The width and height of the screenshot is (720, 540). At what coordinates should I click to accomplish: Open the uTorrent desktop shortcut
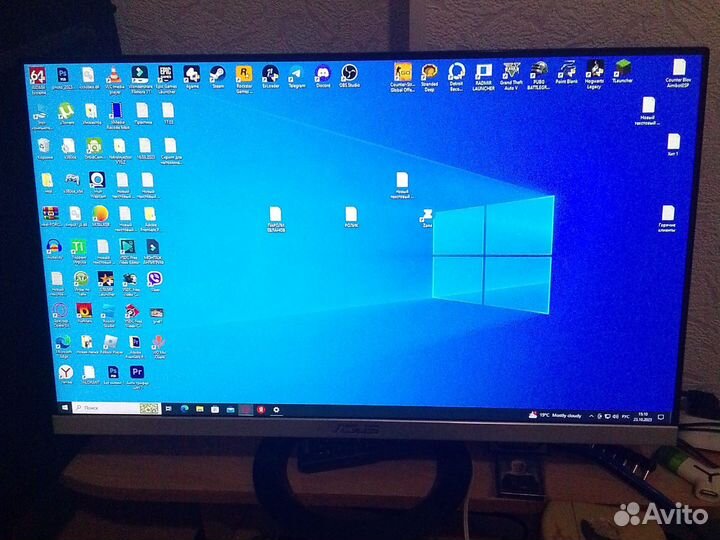[67, 113]
